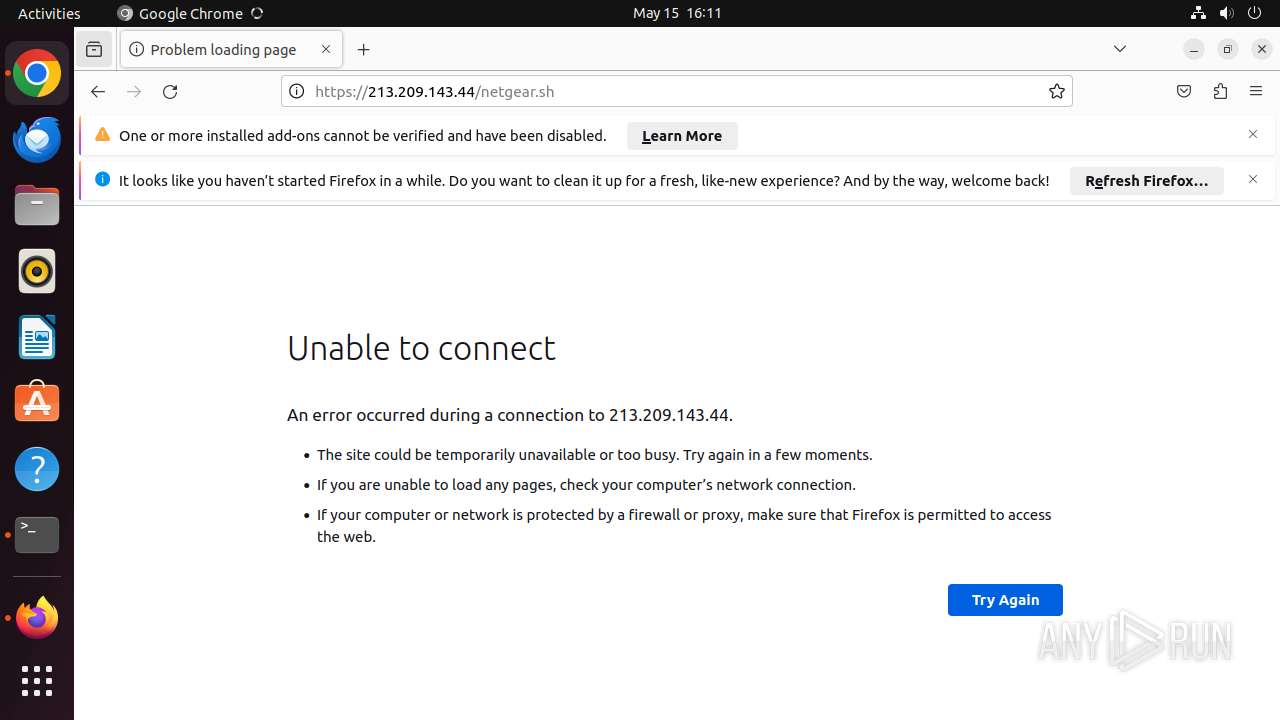Open the Extensions puzzle icon

(x=1220, y=91)
